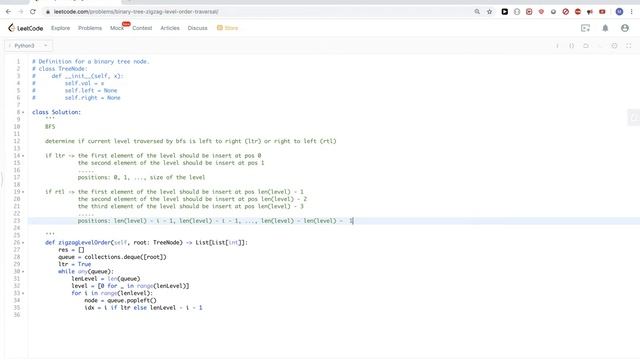Click the 'res = []' line
This screenshot has width=640, height=360.
click(71, 250)
